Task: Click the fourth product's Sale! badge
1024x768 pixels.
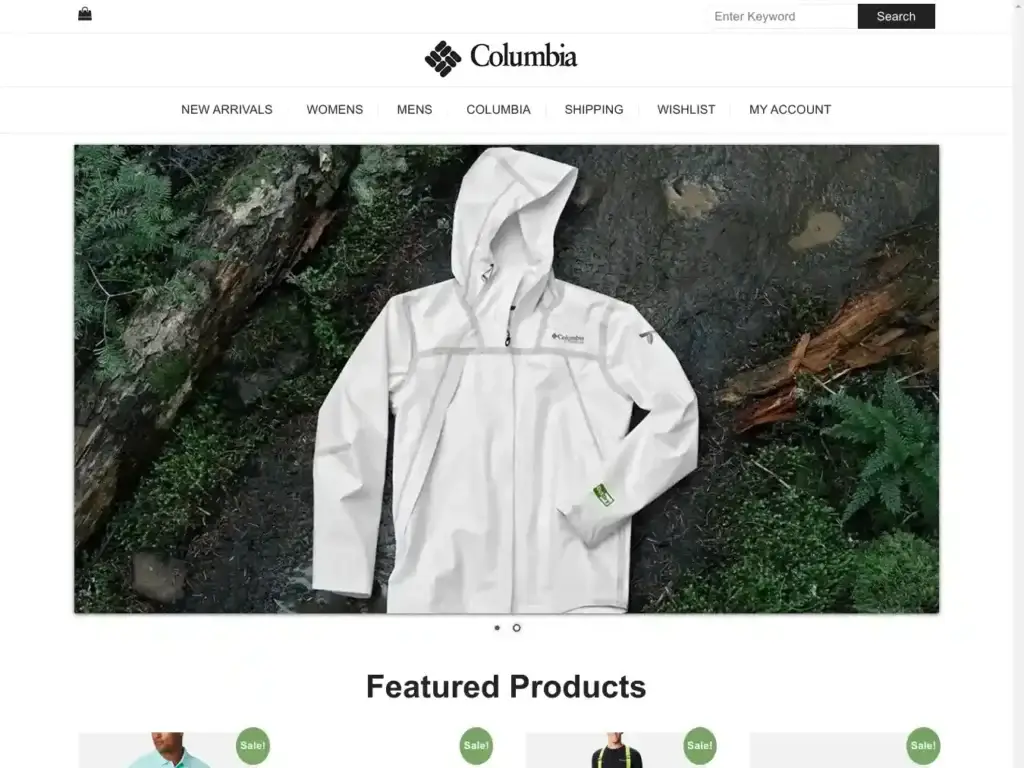Action: (x=923, y=745)
